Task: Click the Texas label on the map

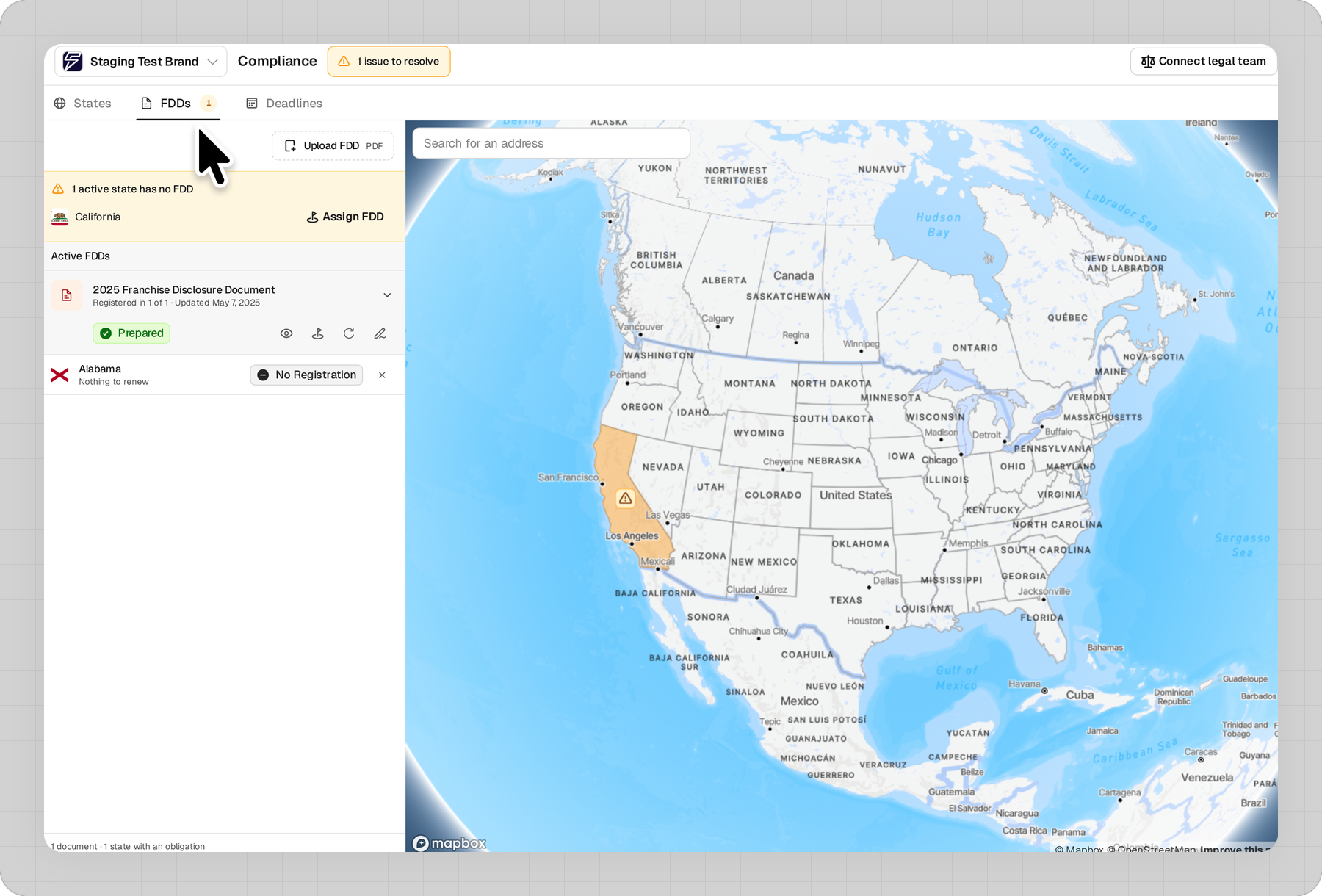Action: 846,600
